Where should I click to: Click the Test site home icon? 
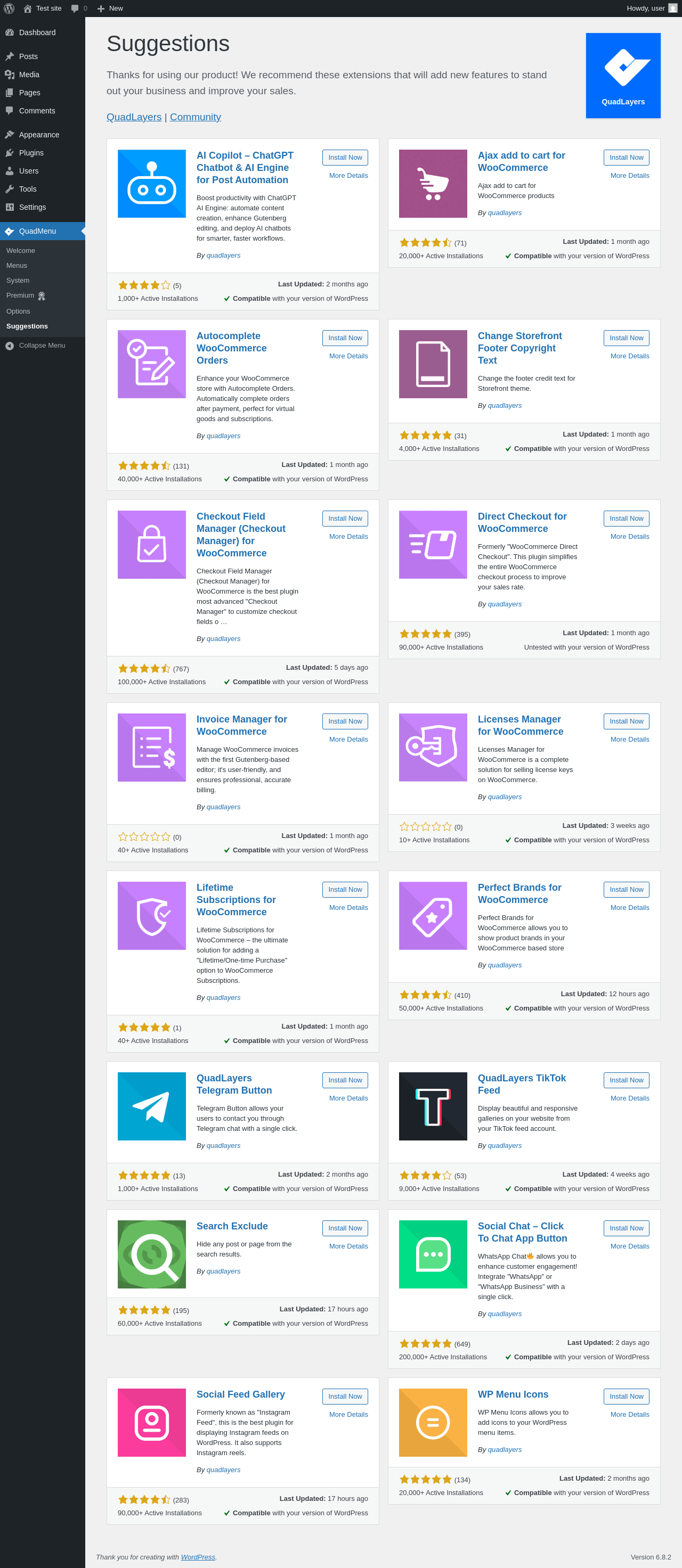(27, 9)
